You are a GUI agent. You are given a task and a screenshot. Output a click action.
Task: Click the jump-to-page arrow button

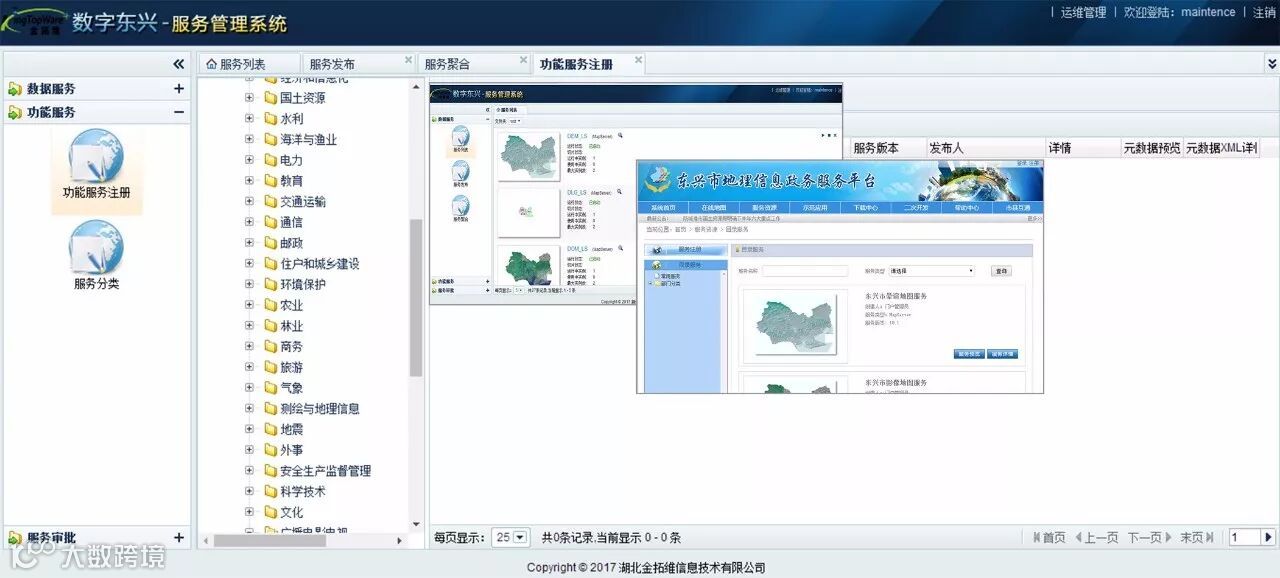tap(1269, 538)
